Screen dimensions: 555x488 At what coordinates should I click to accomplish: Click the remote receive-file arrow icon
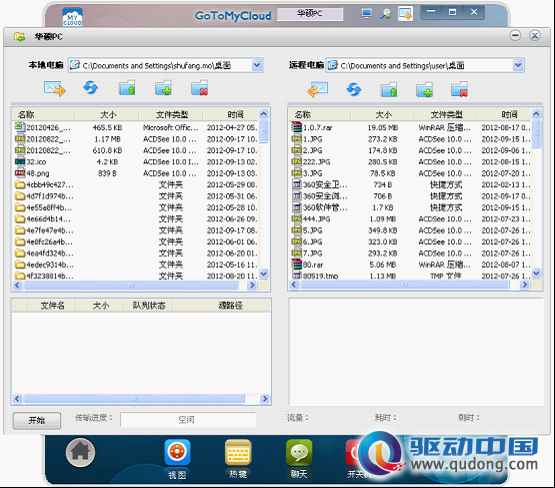tap(317, 89)
